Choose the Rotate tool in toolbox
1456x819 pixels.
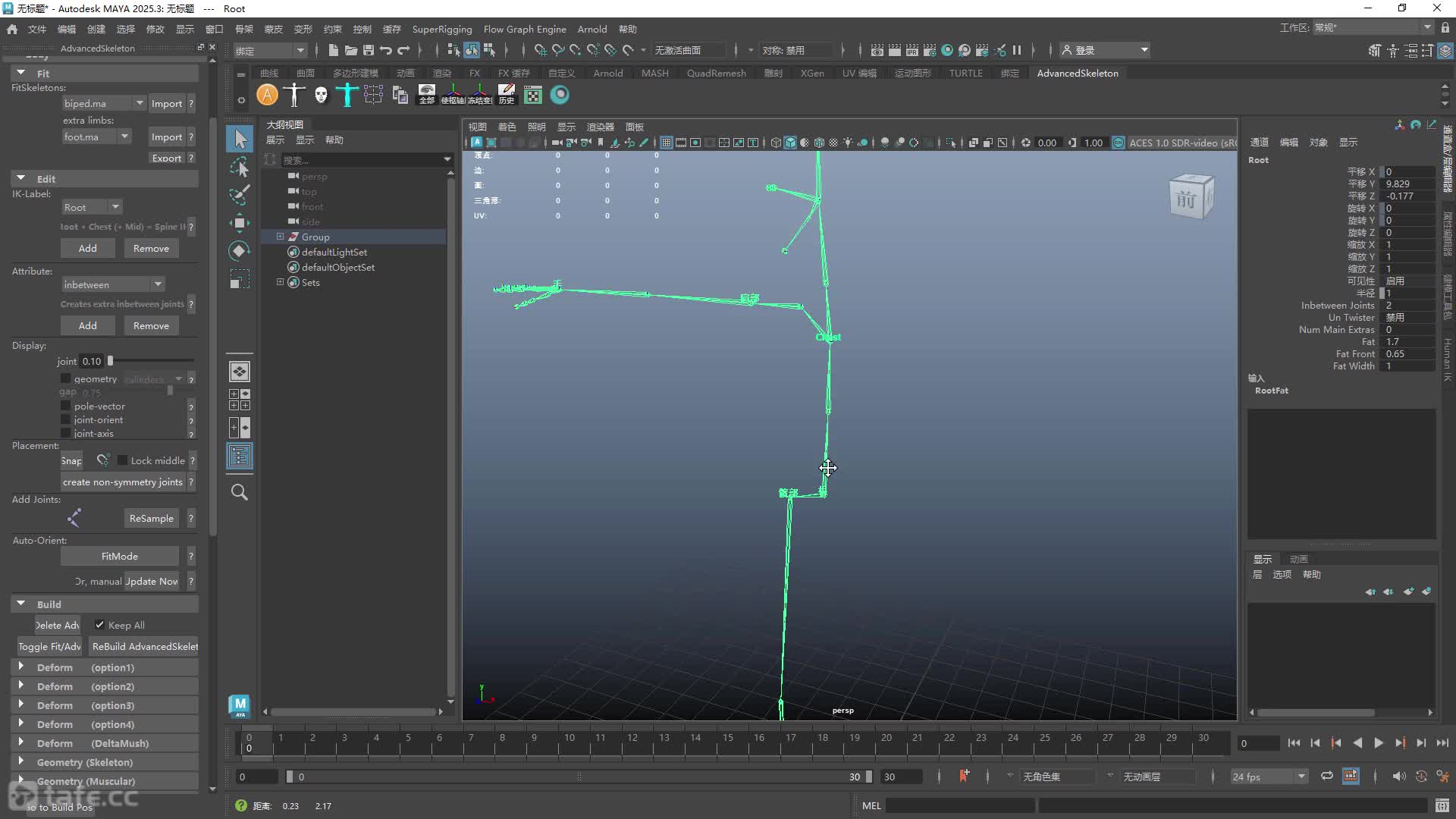point(240,251)
